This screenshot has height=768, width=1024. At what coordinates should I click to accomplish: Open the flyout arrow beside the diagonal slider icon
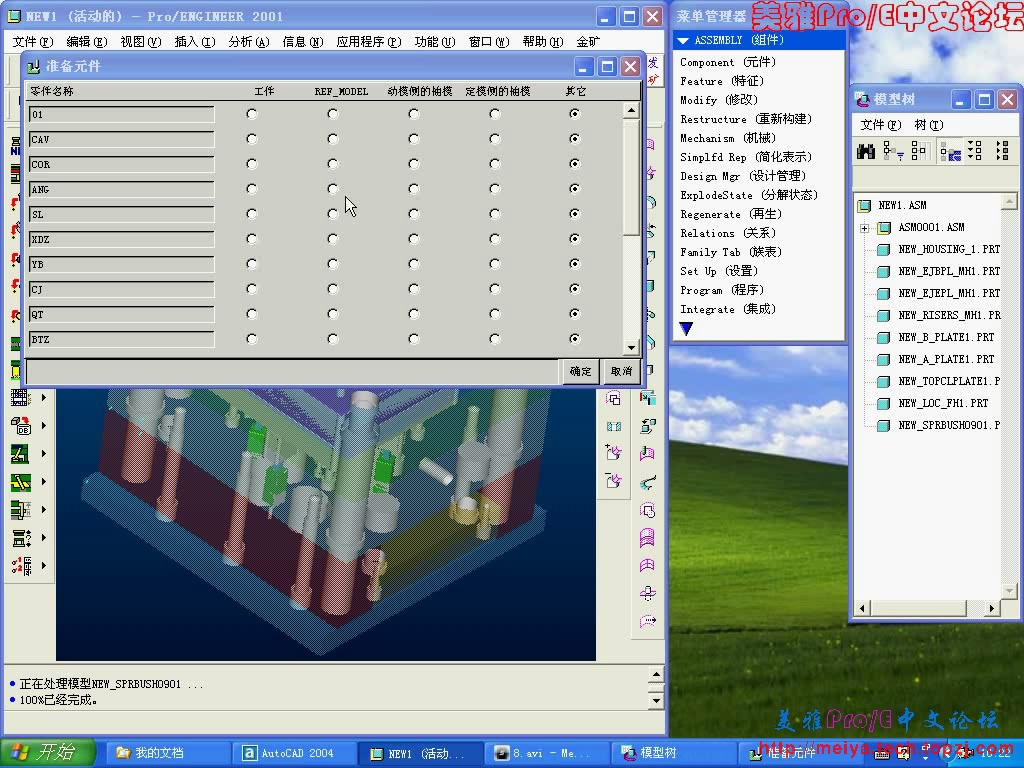coord(44,481)
